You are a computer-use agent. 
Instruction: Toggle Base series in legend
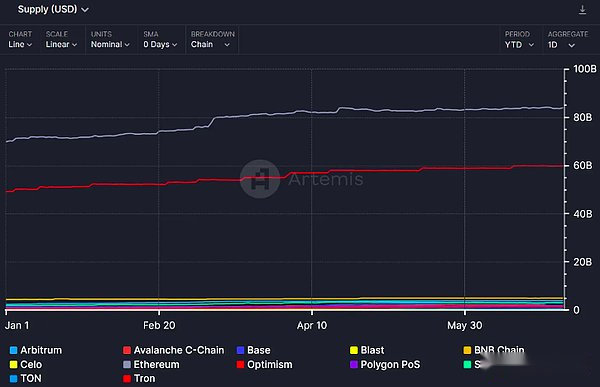pos(254,350)
